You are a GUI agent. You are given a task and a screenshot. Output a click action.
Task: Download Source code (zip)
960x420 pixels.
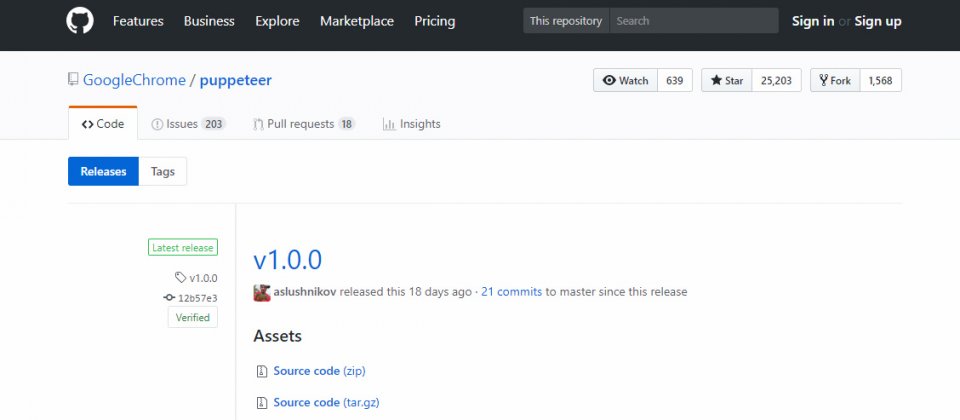click(x=320, y=371)
